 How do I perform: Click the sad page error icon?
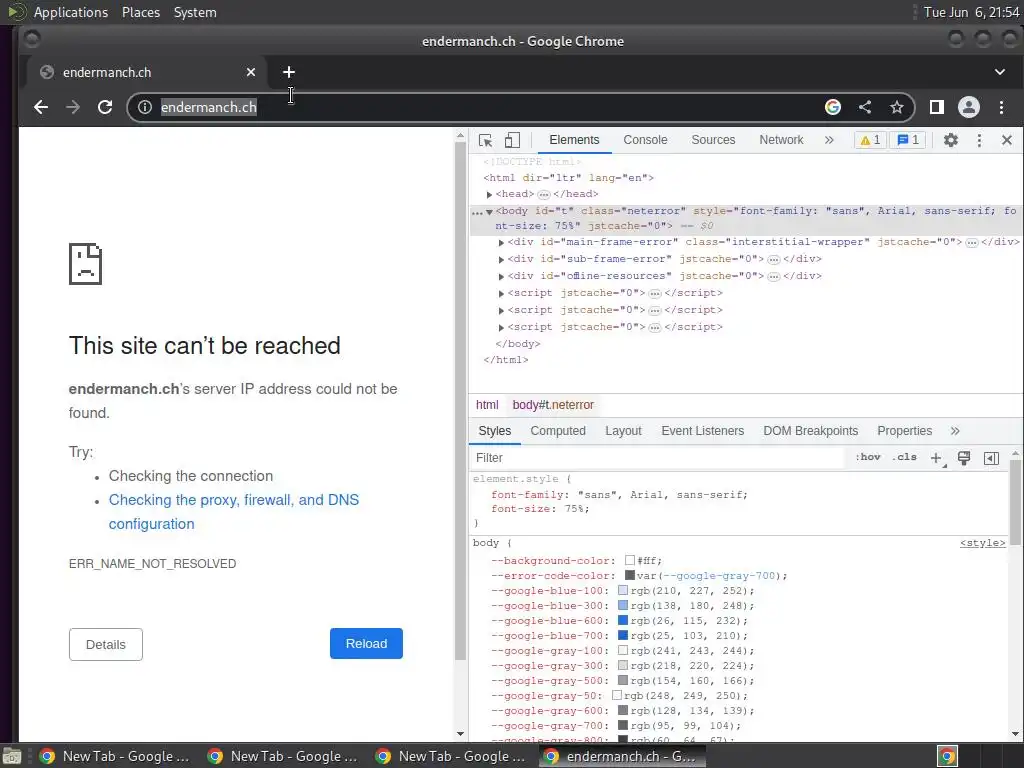tap(86, 264)
